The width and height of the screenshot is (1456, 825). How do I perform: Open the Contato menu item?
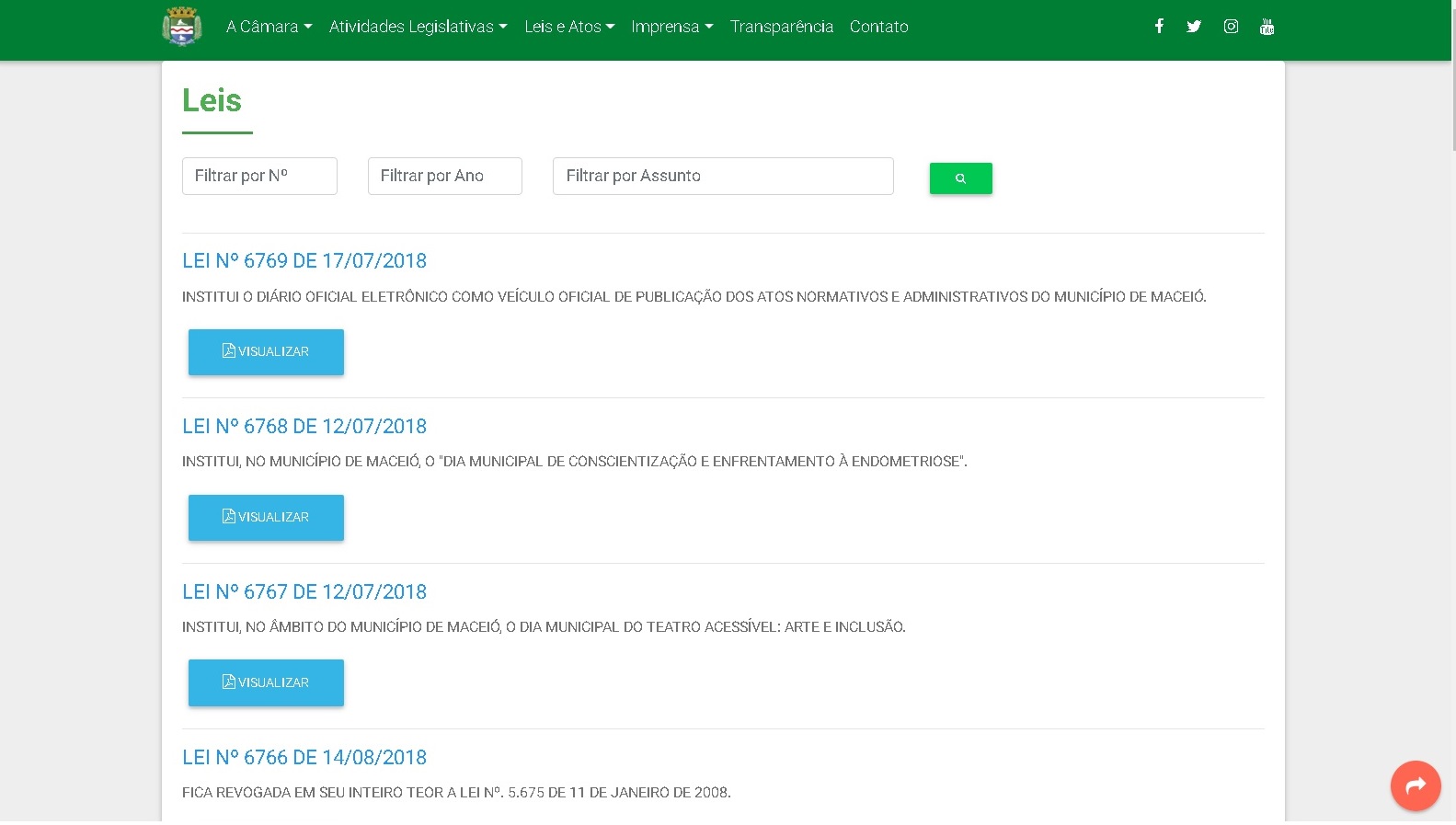click(x=878, y=27)
